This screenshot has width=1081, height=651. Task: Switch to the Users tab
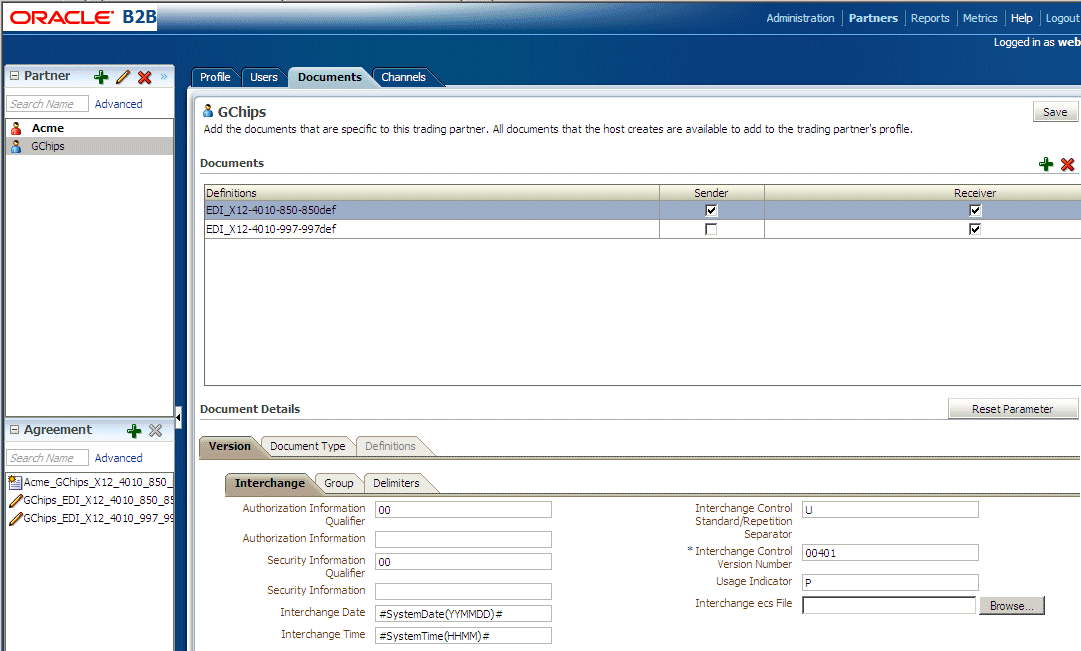pos(263,77)
